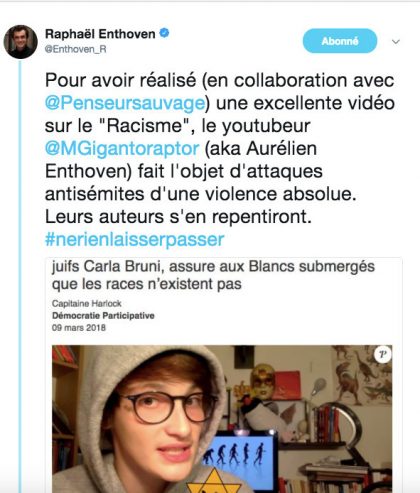Open the @Penseursauvage mention
This screenshot has height=493, width=420.
point(125,103)
